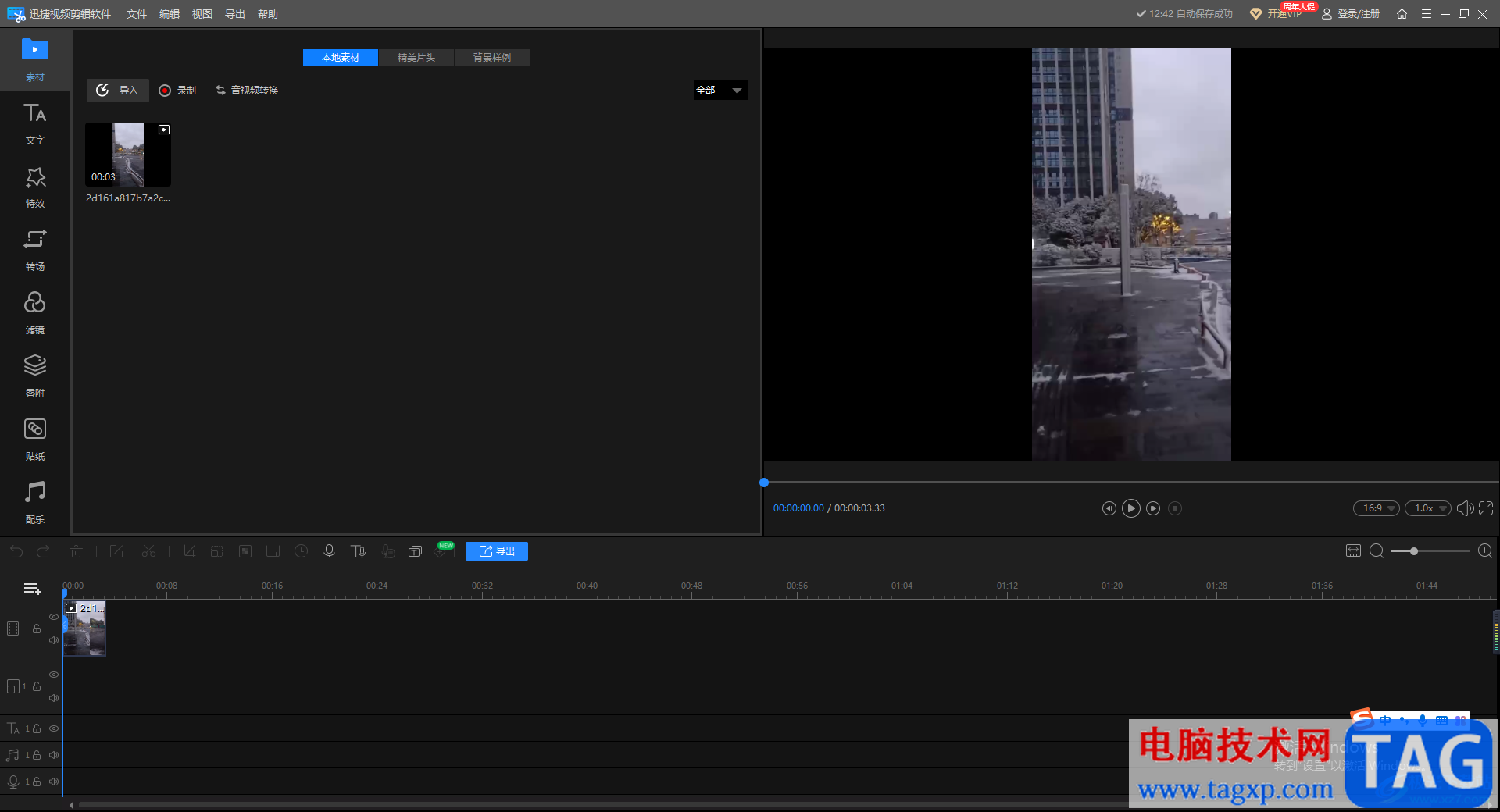Open the 转场 (Transitions) sidebar panel
The width and height of the screenshot is (1500, 812).
pos(35,250)
